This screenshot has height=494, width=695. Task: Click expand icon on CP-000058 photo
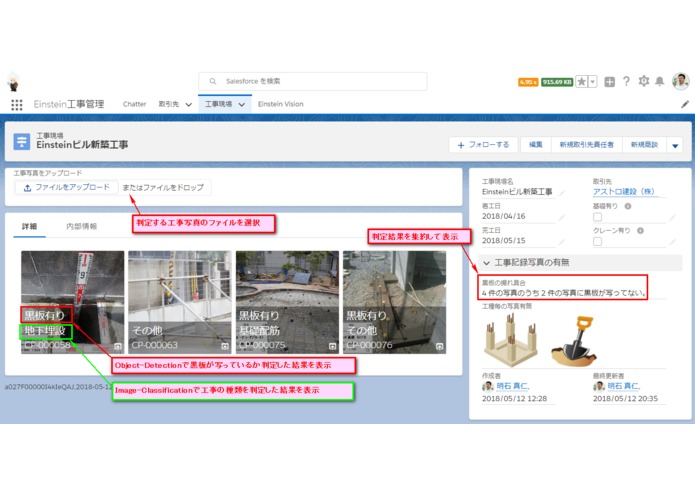coord(118,346)
